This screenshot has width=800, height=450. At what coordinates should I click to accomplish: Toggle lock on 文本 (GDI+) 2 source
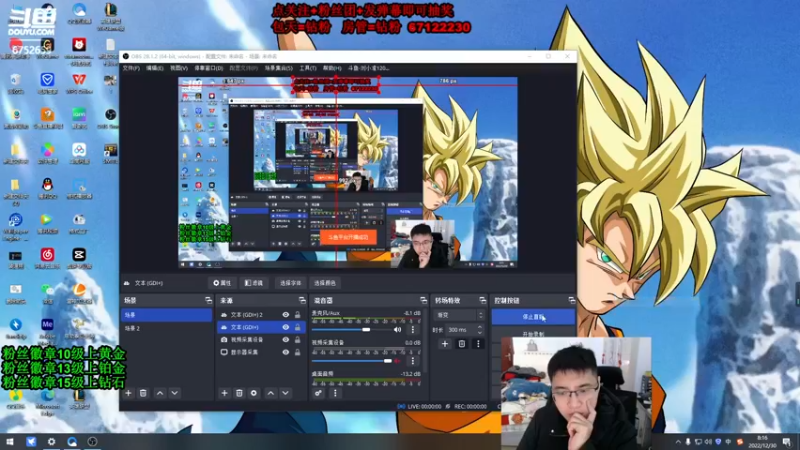point(297,315)
